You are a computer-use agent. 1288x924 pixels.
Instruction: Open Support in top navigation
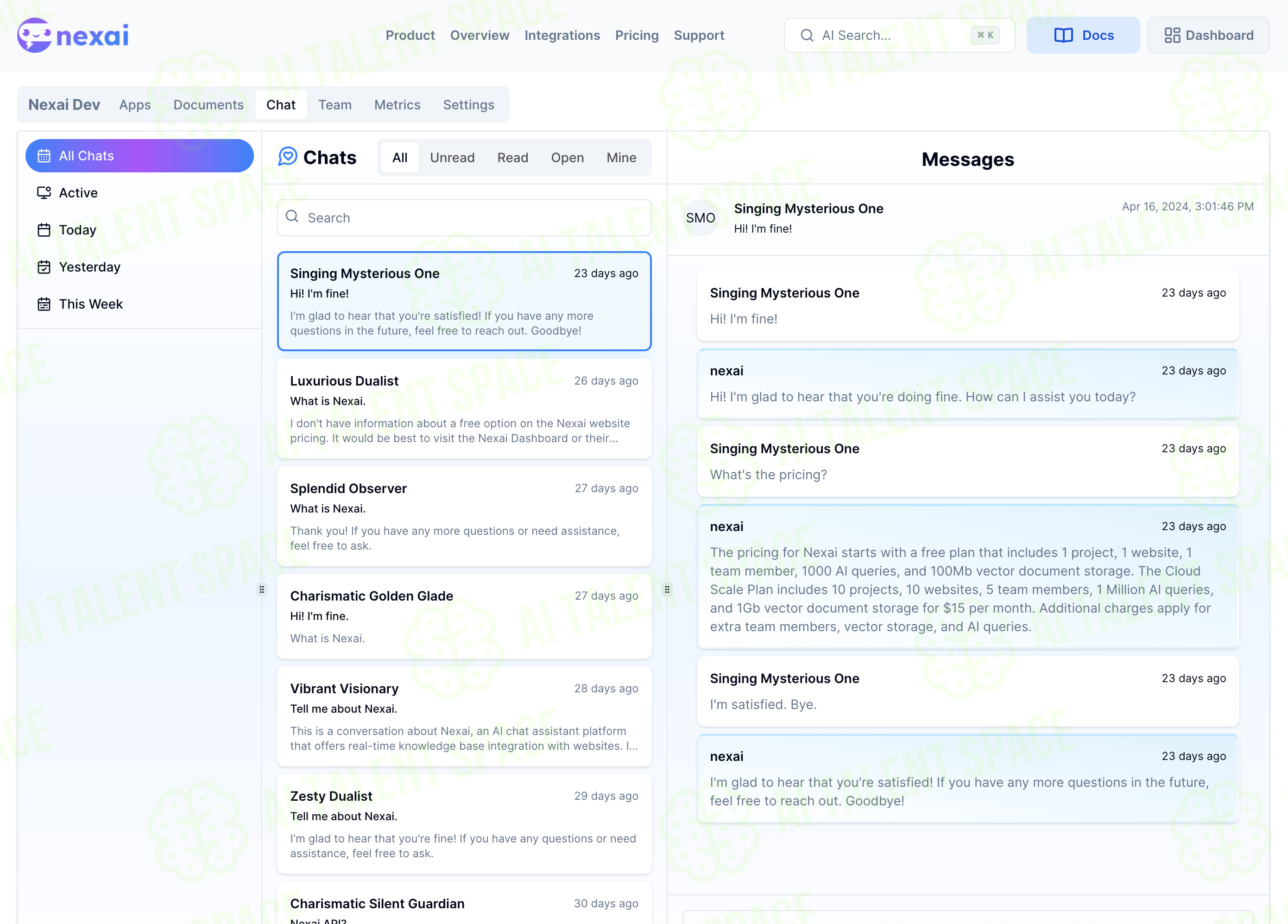click(x=699, y=35)
